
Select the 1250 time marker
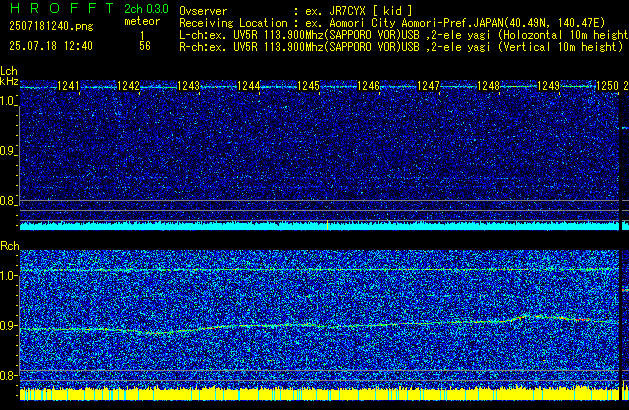[x=607, y=86]
